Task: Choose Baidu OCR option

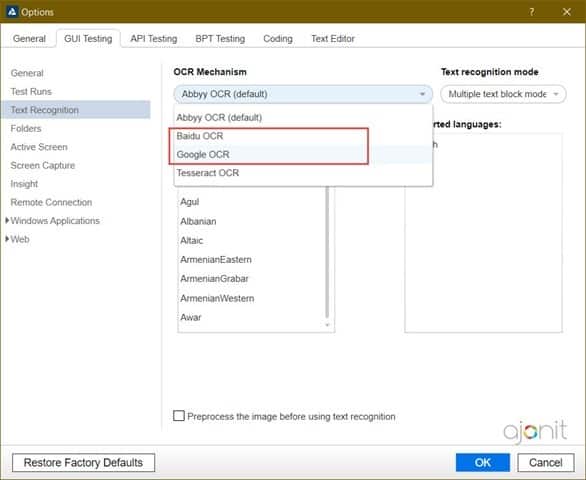Action: tap(303, 136)
